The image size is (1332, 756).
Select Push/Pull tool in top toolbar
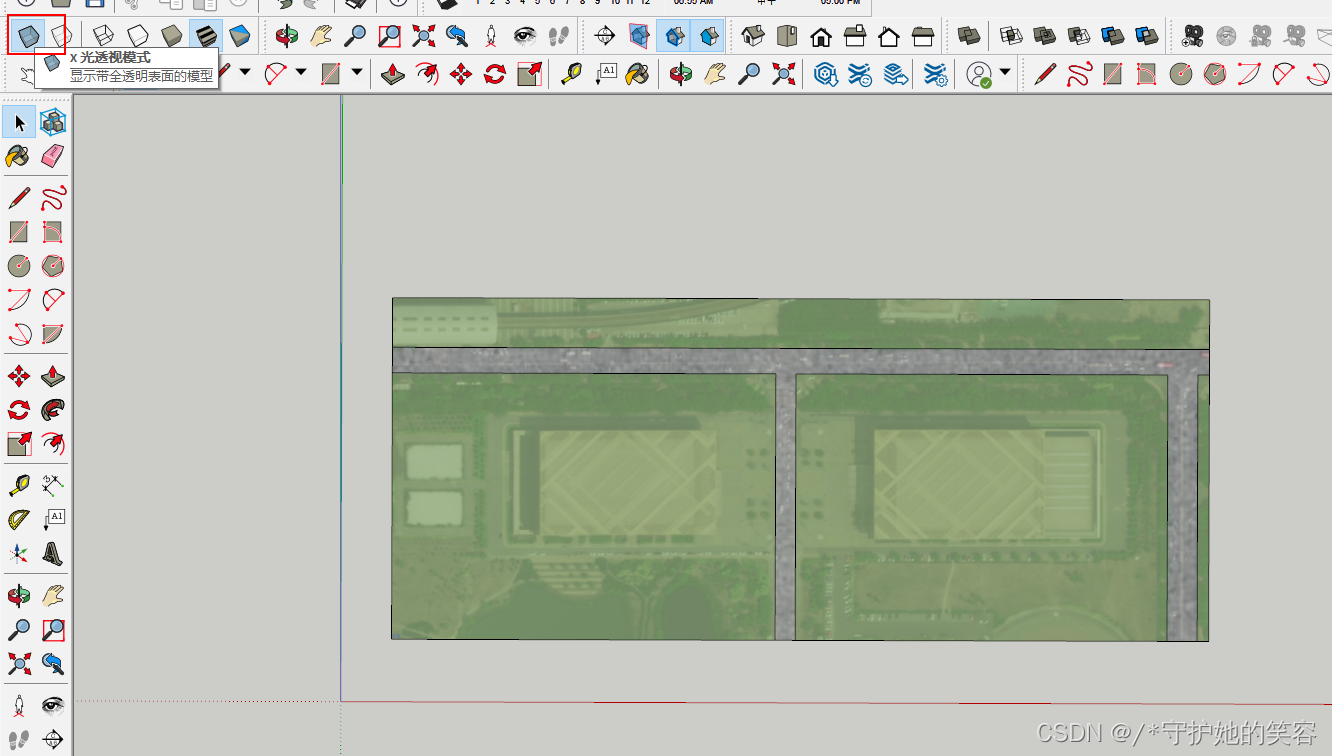393,73
